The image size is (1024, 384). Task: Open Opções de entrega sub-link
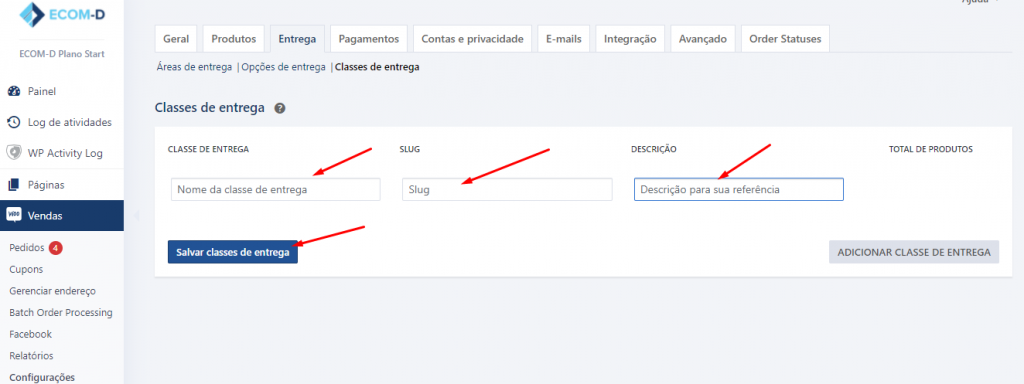pyautogui.click(x=283, y=67)
